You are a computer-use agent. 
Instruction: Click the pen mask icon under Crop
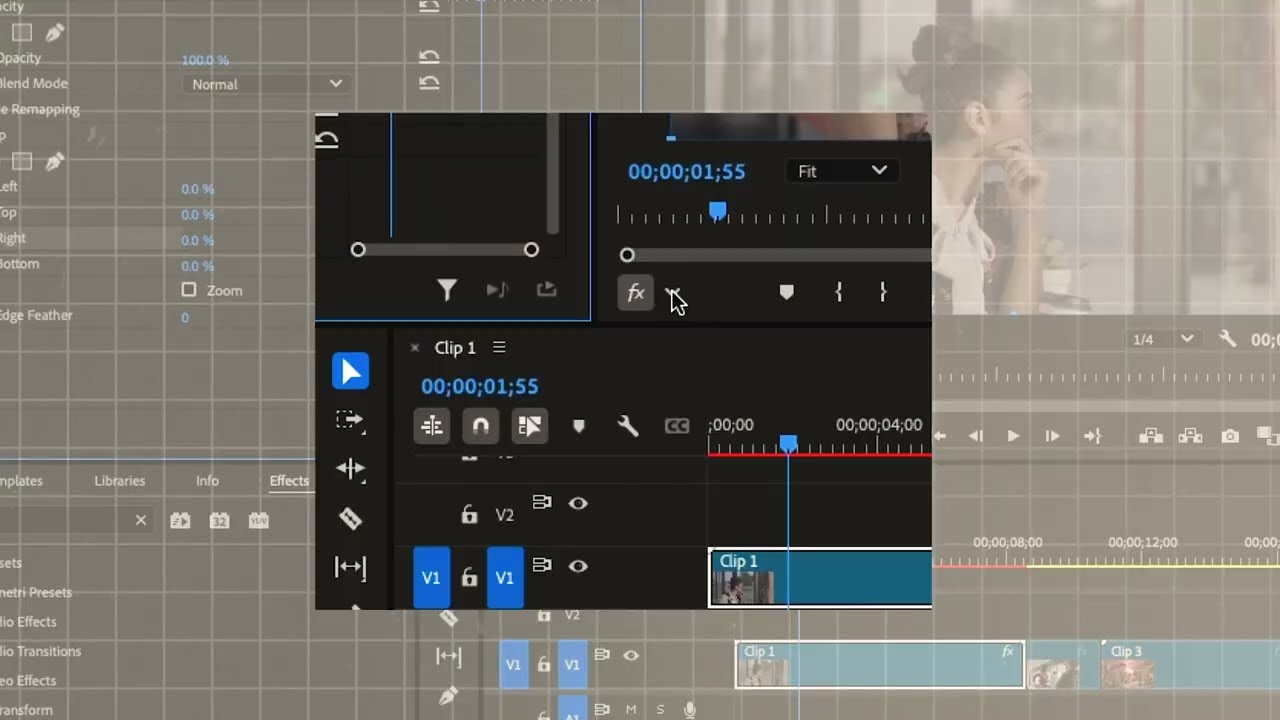[55, 161]
